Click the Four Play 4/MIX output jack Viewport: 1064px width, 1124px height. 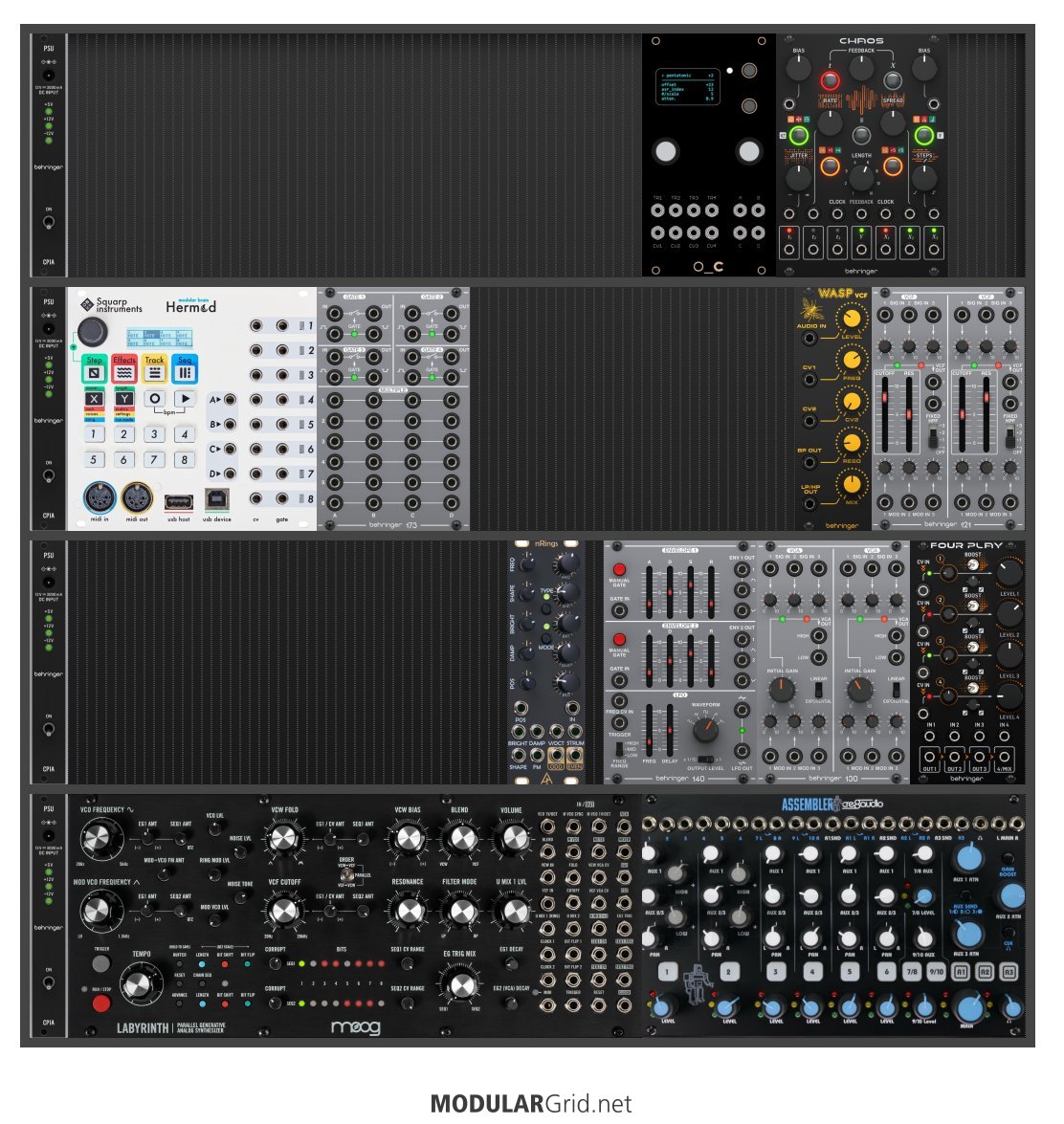1005,757
